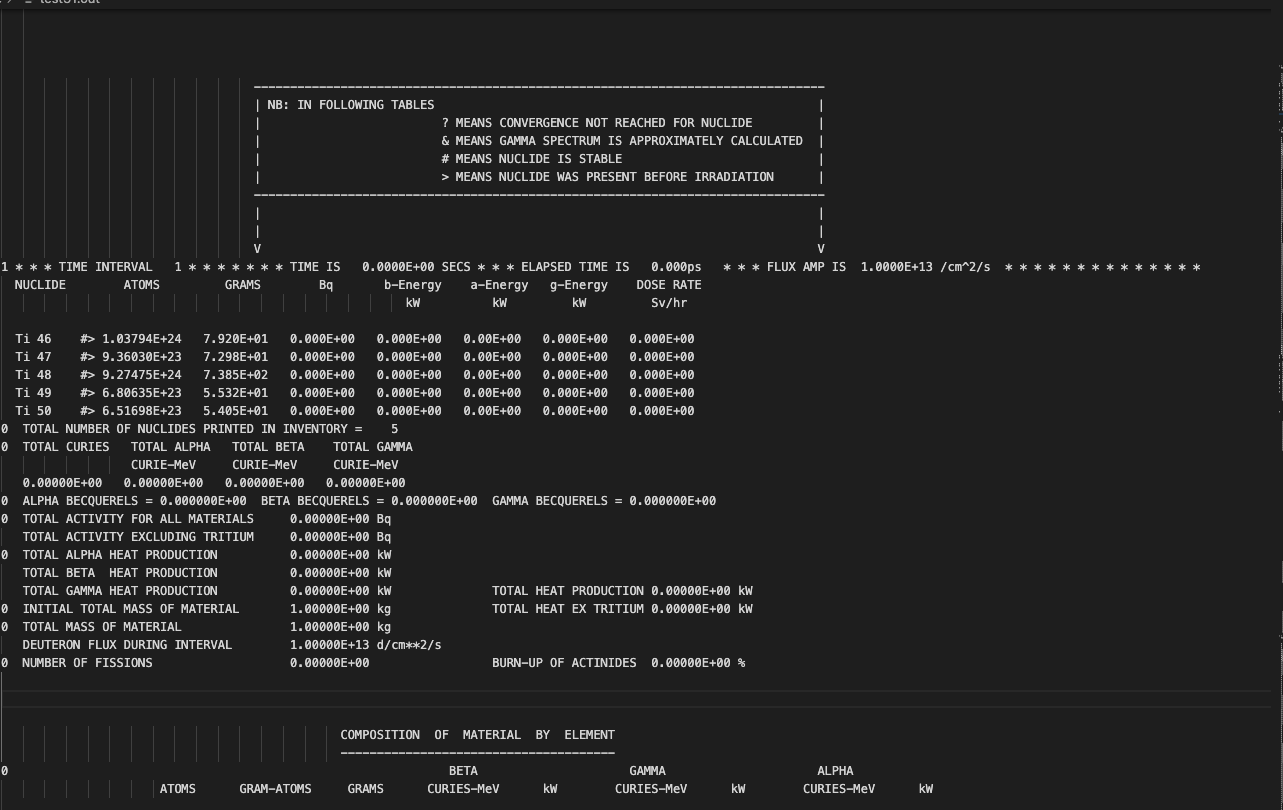Click the grams value '5.405E+01'
Screen dimensions: 1283x810
(236, 411)
